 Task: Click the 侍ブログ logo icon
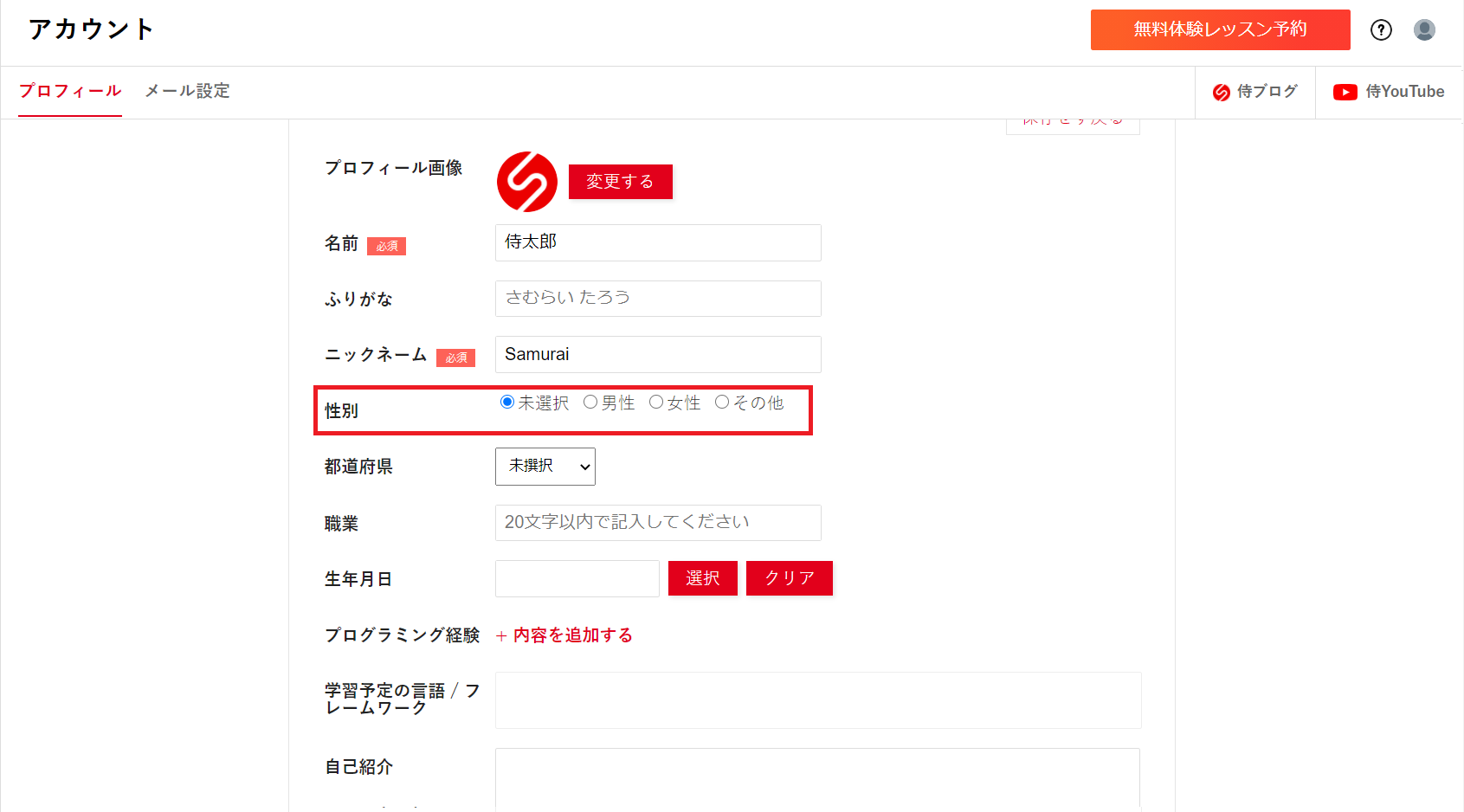click(1221, 93)
